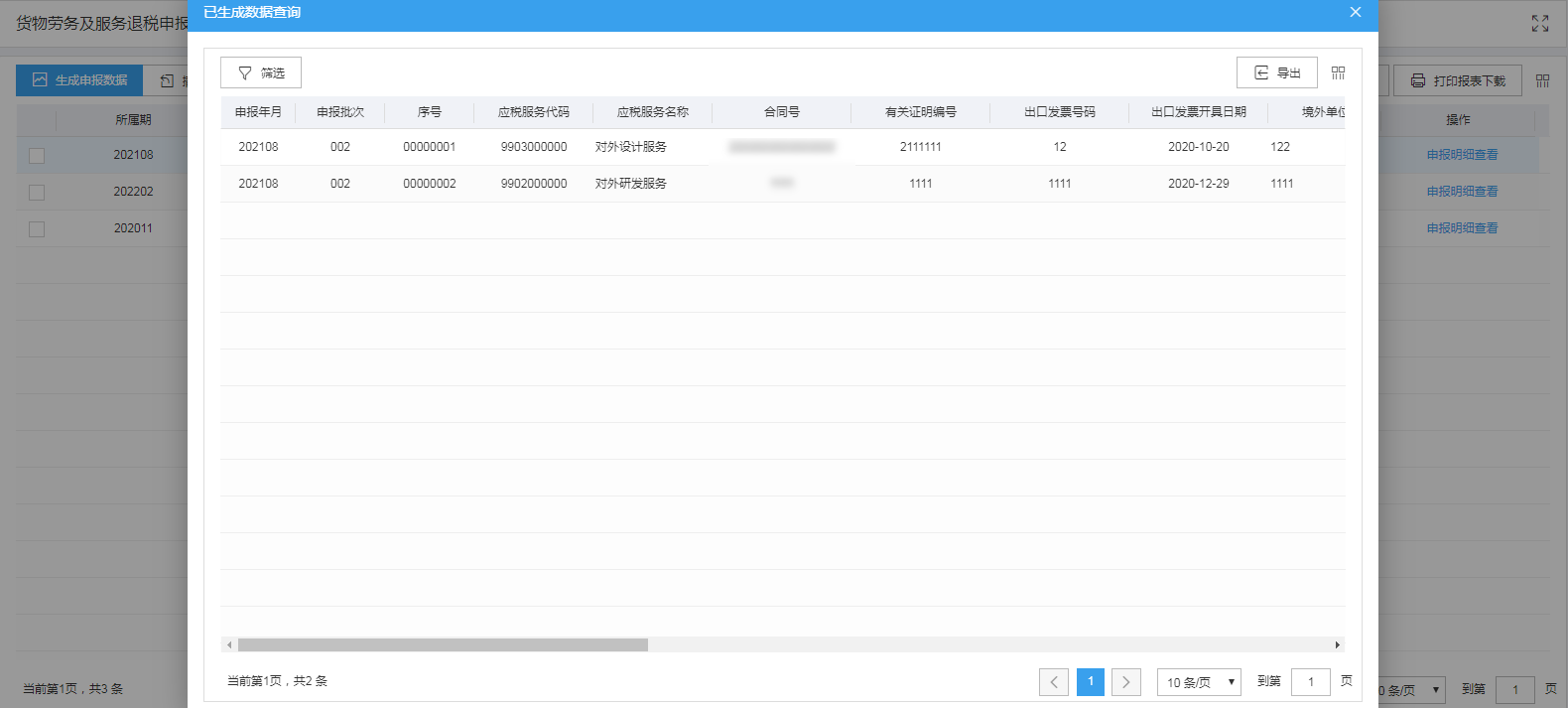Image resolution: width=1568 pixels, height=708 pixels.
Task: Open 申报明细查看 link for row 202202
Action: [x=1462, y=192]
